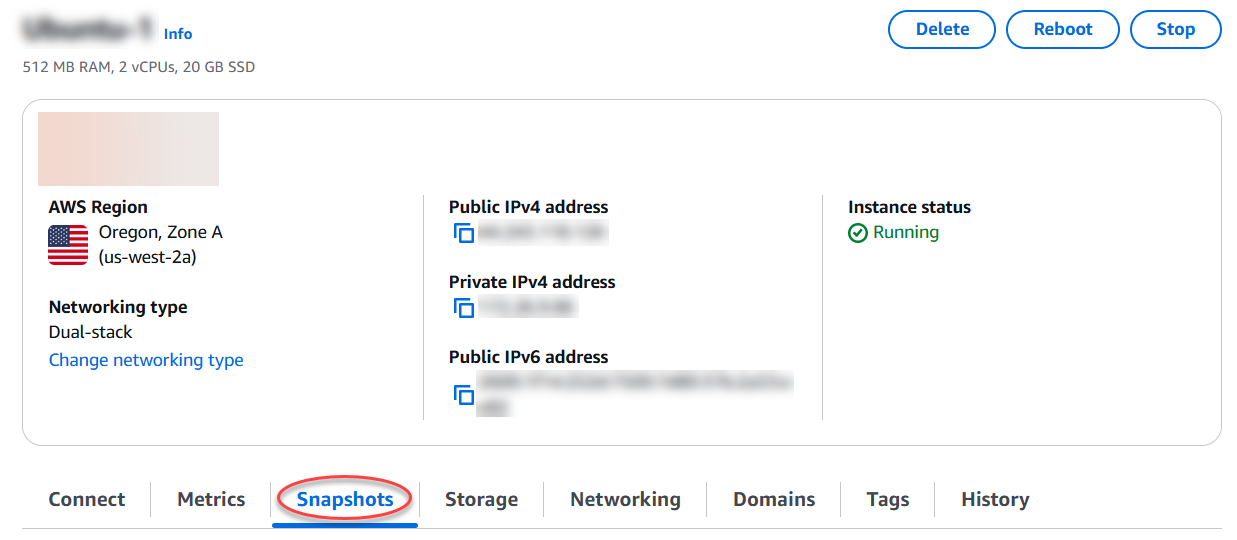Switch to the Connect tab
This screenshot has width=1237, height=540.
pos(87,499)
